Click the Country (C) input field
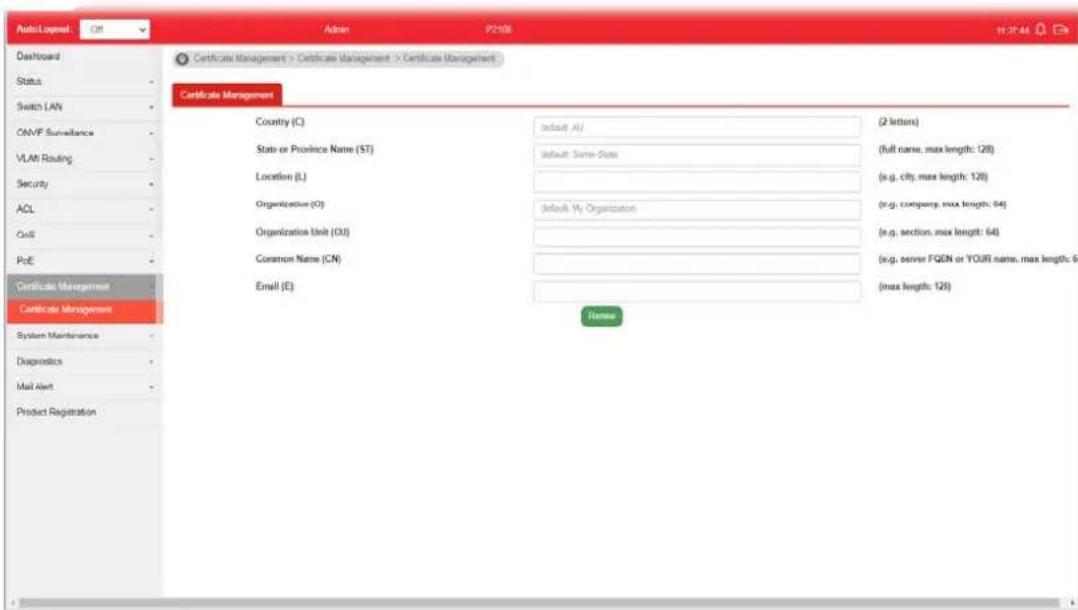This screenshot has height=610, width=1078. pos(696,127)
